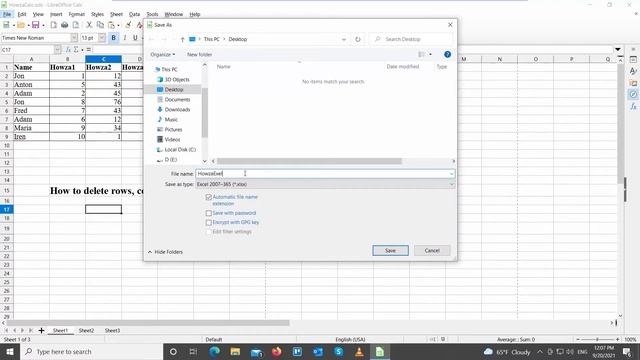The height and width of the screenshot is (360, 640).
Task: Open VLC media player from taskbar
Action: [359, 351]
